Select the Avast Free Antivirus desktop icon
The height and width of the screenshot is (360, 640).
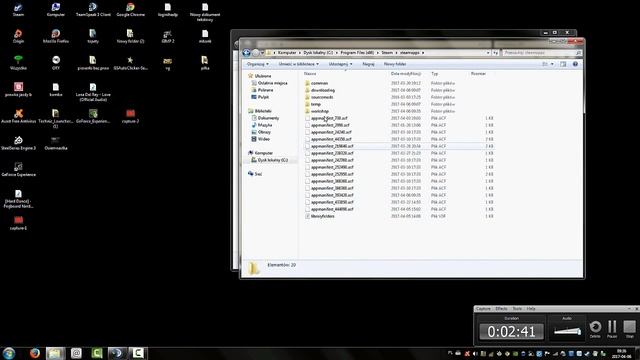(18, 116)
